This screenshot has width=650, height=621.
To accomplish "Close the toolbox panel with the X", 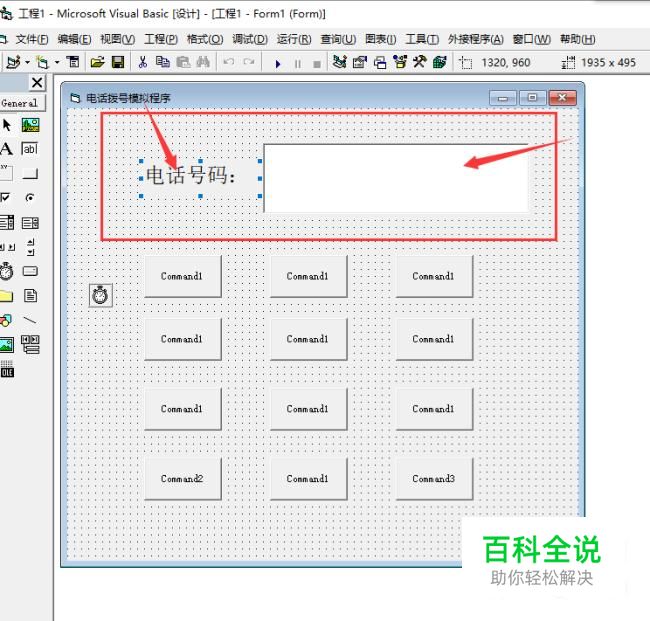I will [37, 82].
